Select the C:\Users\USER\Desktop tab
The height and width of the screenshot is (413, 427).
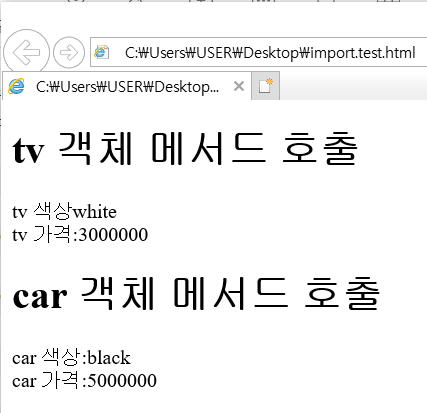[127, 86]
